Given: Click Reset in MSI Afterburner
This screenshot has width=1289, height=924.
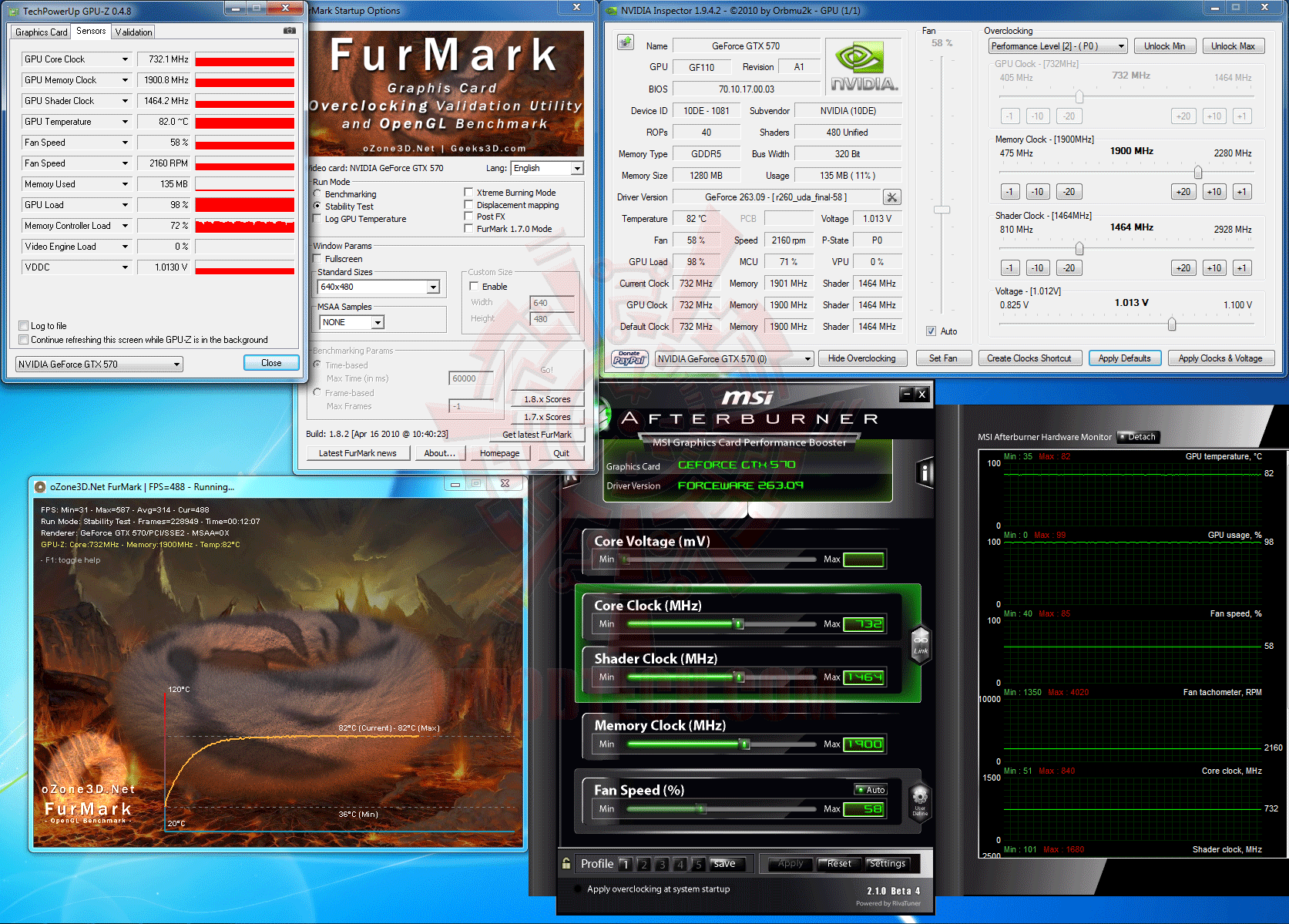Looking at the screenshot, I should tap(839, 864).
